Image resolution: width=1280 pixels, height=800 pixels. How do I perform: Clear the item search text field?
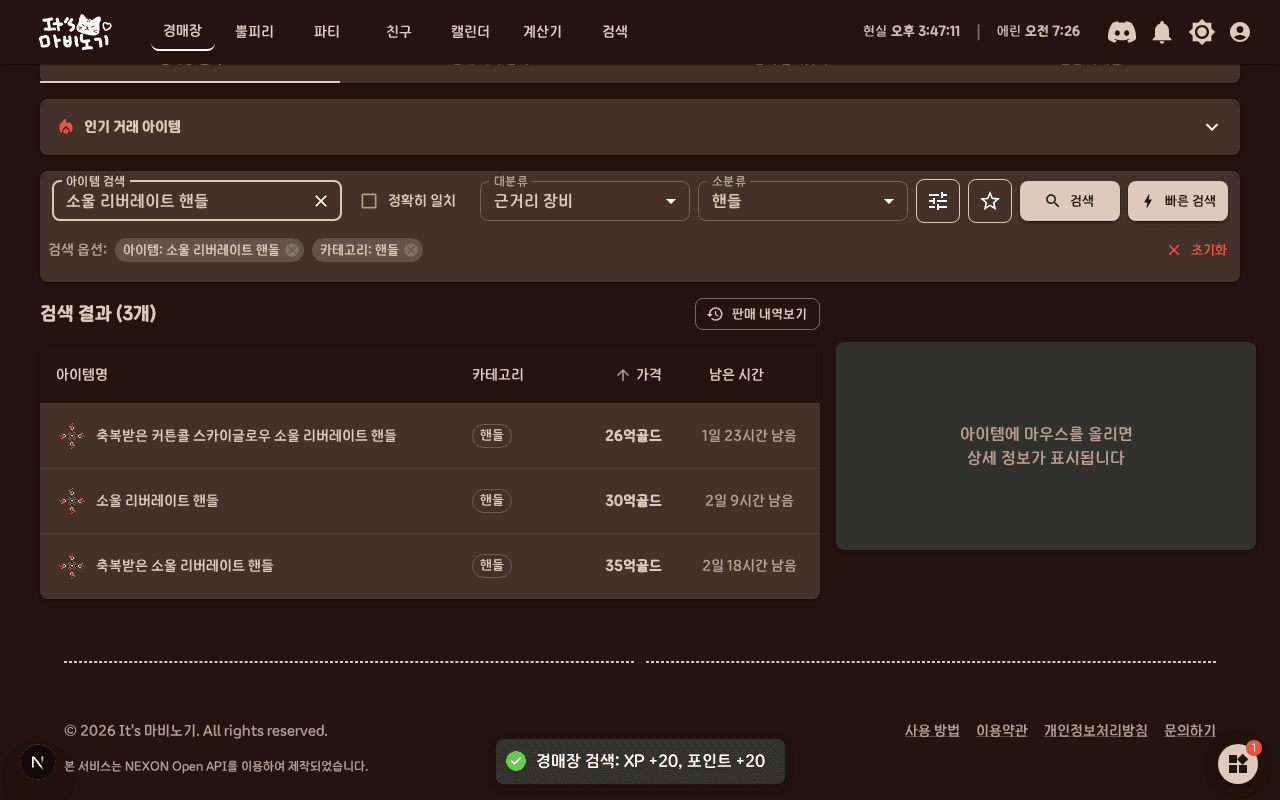pyautogui.click(x=321, y=201)
